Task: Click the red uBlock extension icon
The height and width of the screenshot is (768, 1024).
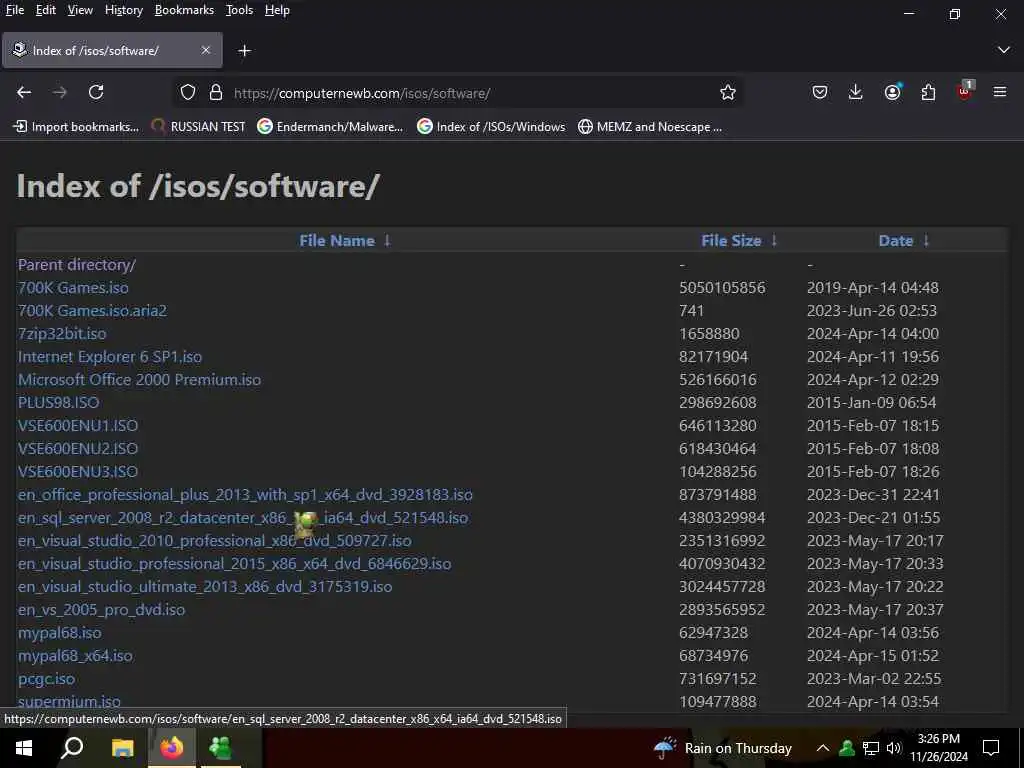Action: [965, 91]
